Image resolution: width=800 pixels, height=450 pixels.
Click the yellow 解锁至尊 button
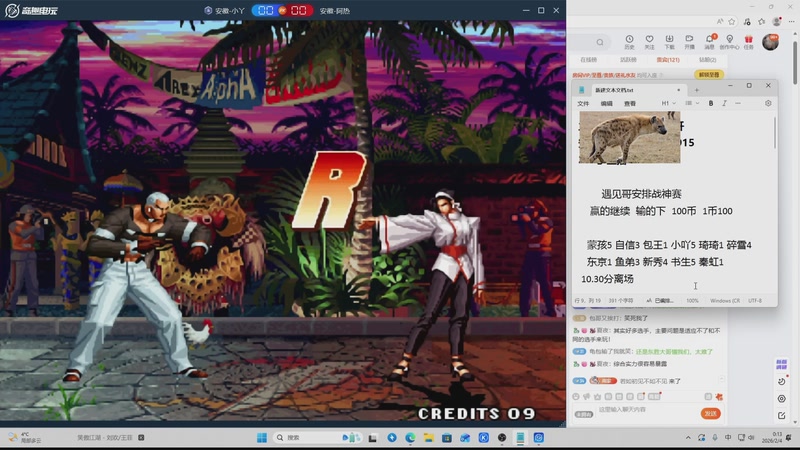[x=709, y=74]
